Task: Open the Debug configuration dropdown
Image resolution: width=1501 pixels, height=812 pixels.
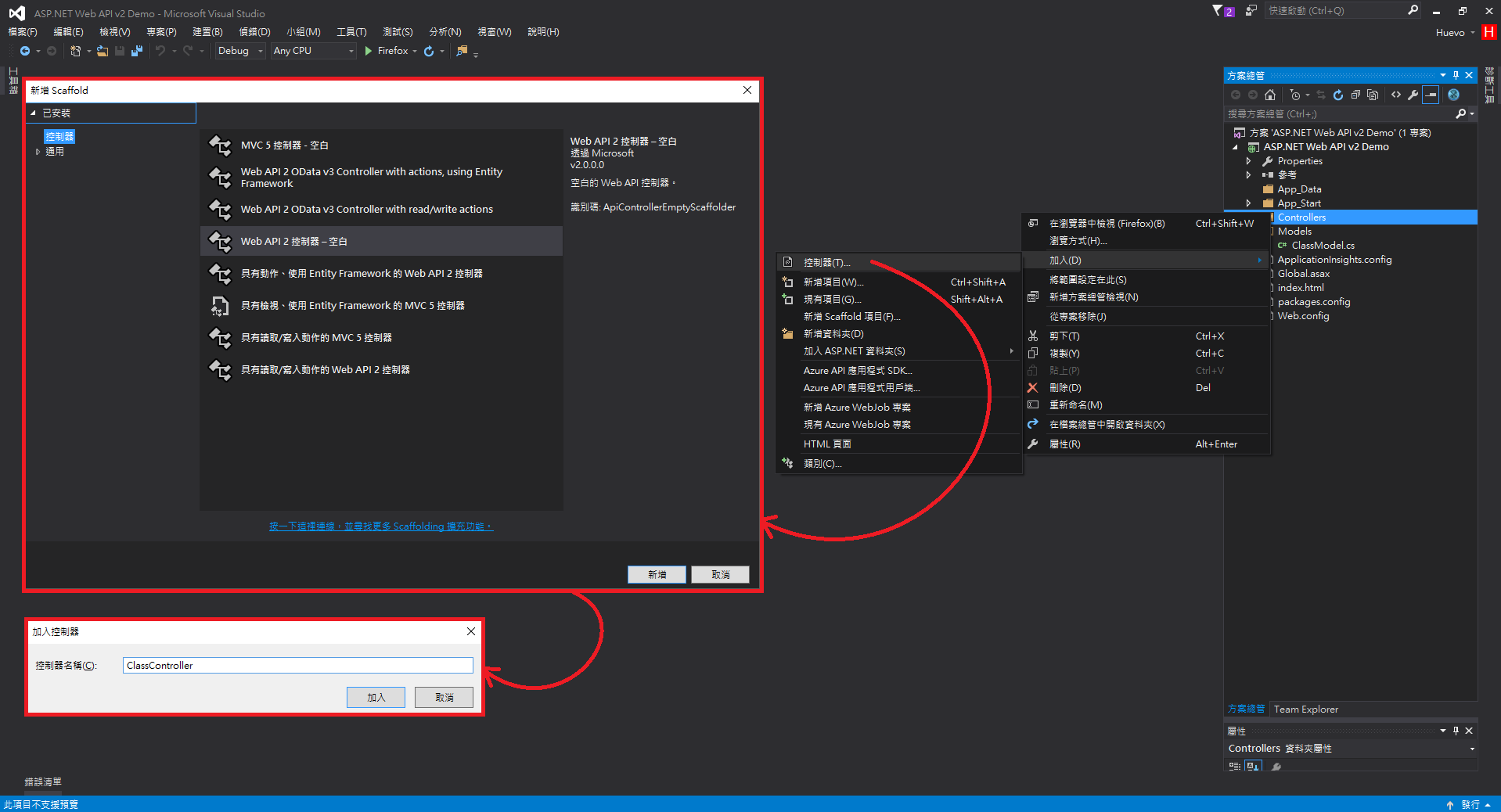Action: pyautogui.click(x=240, y=51)
